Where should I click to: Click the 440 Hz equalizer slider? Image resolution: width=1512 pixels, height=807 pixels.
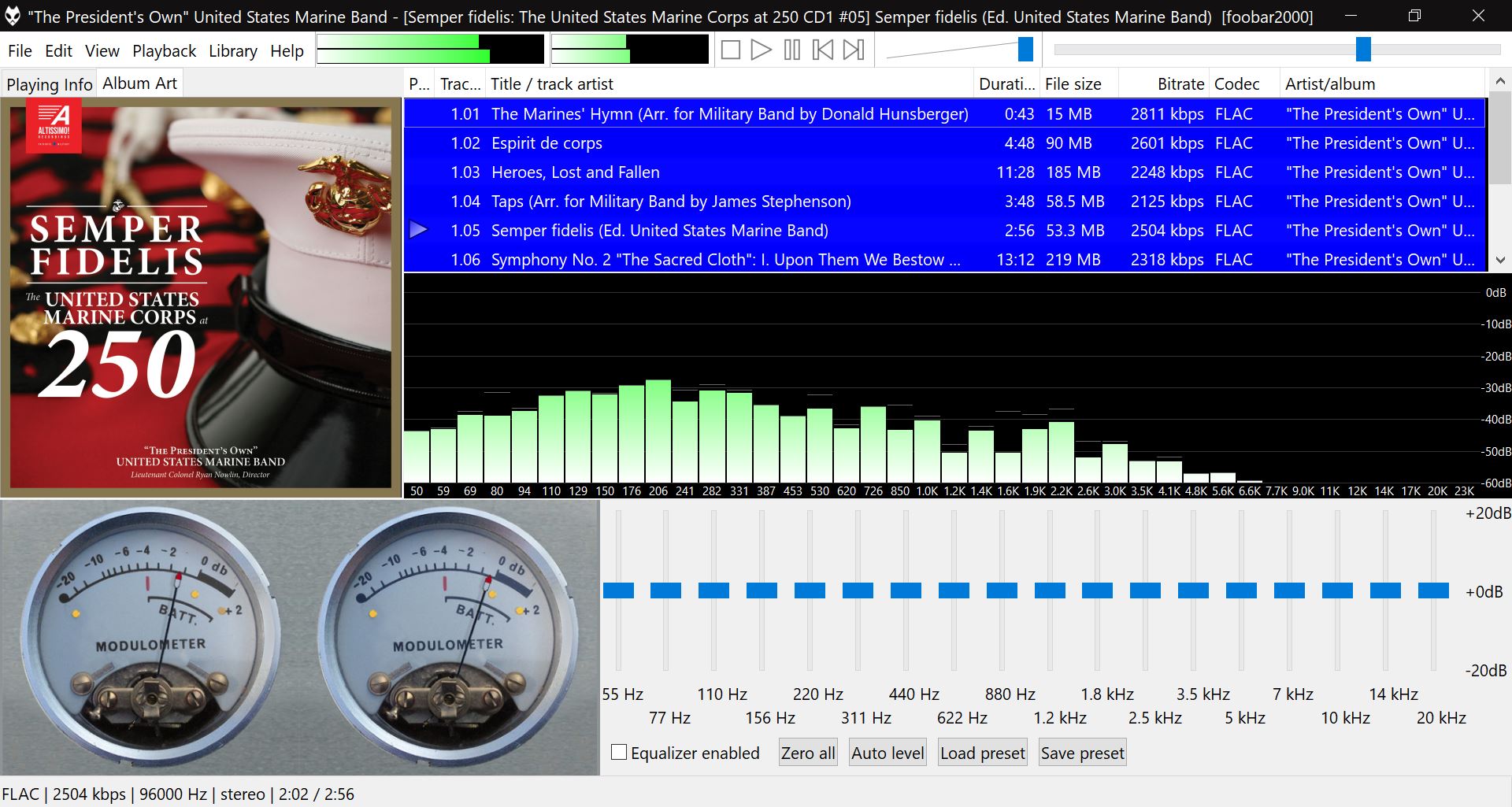point(906,590)
